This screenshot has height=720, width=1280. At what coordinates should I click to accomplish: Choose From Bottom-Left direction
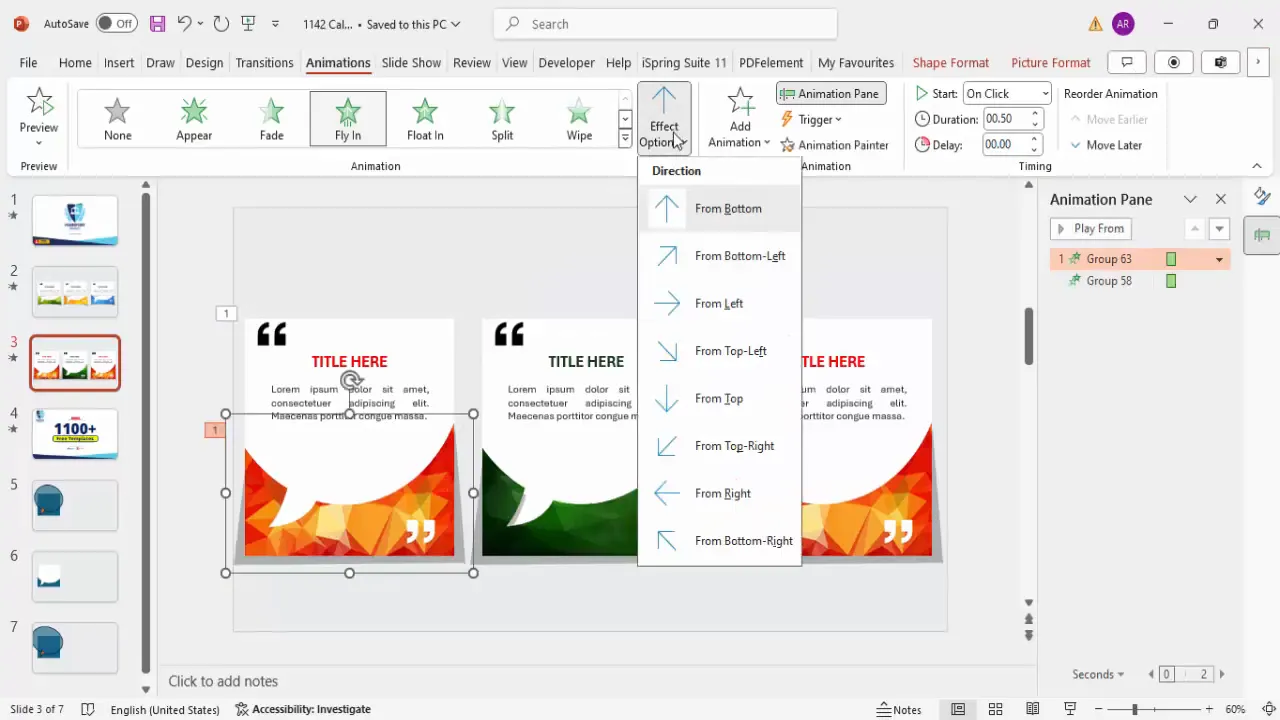(719, 256)
